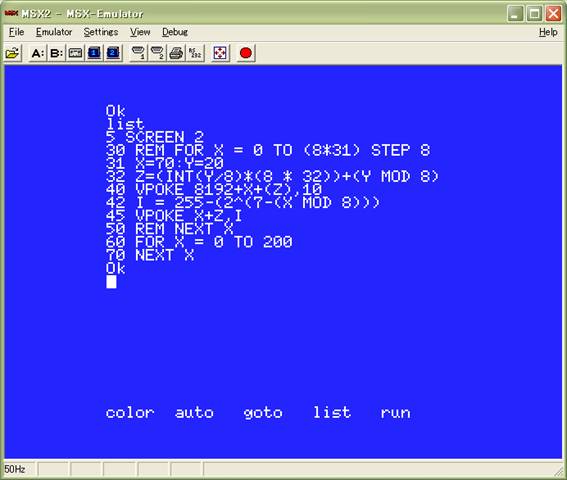567x480 pixels.
Task: Click the red record button
Action: tap(246, 54)
